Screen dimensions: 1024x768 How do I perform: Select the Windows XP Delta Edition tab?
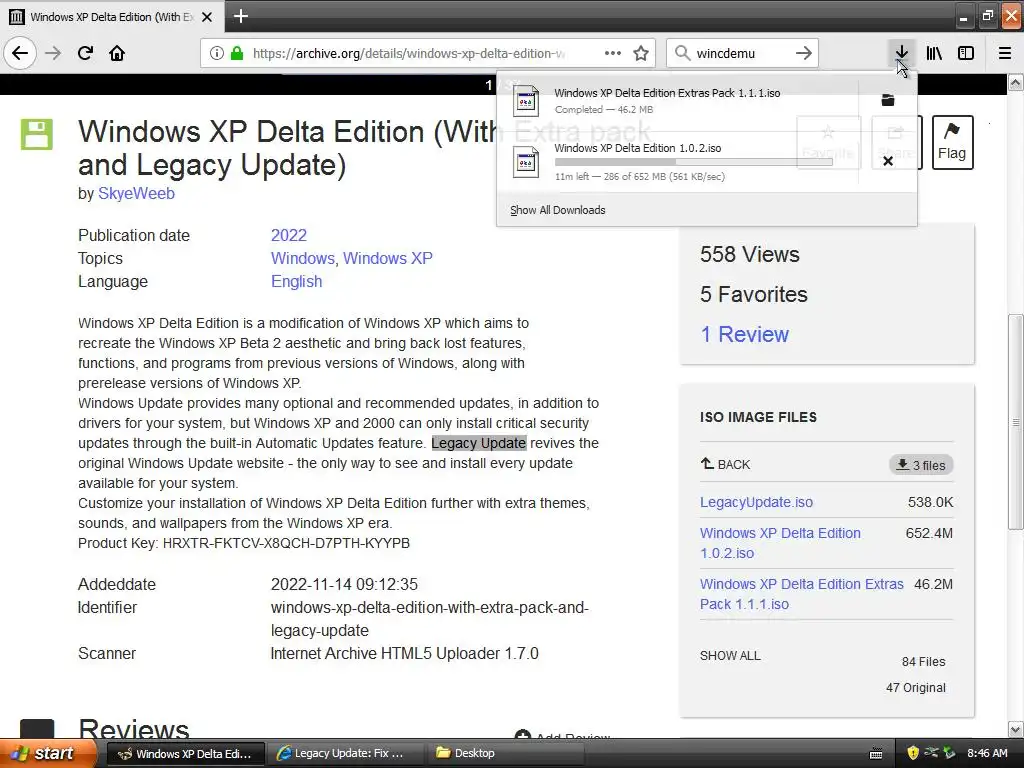pos(112,17)
